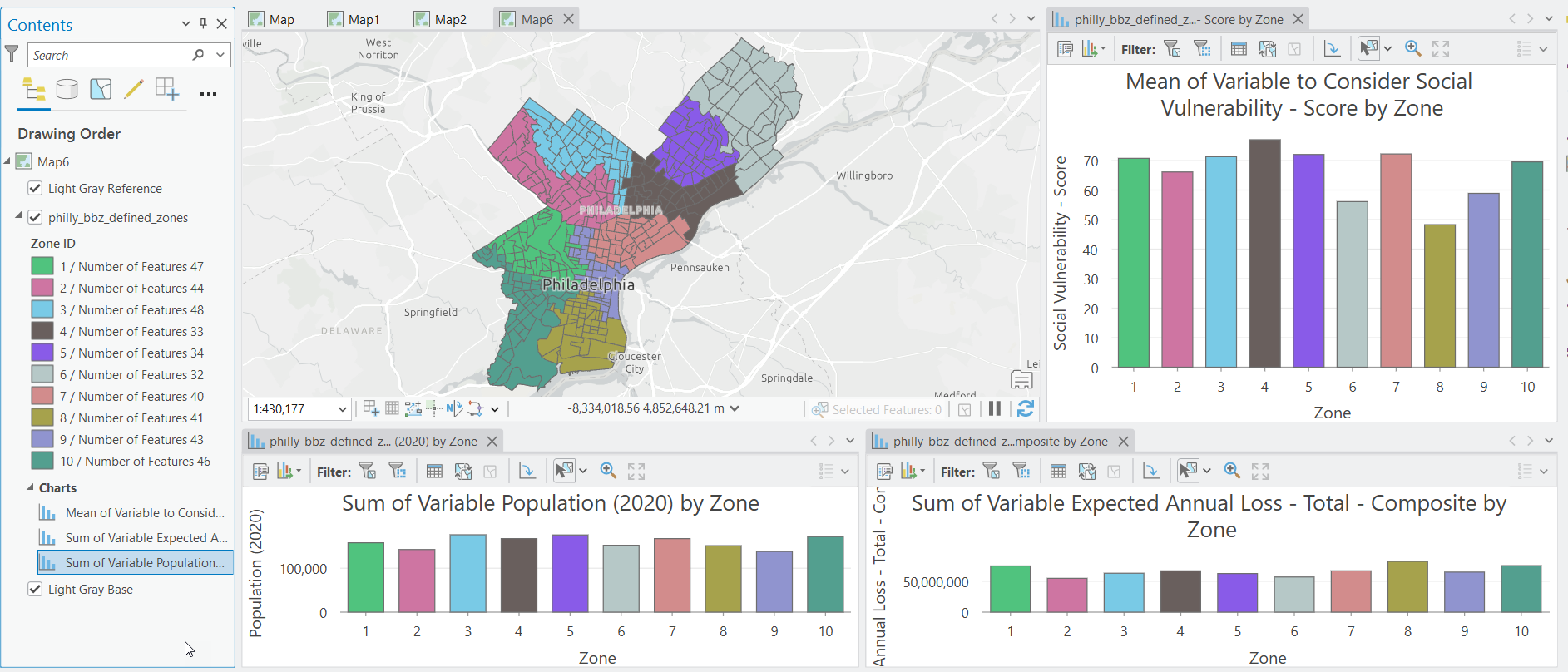This screenshot has width=1568, height=672.
Task: Open map tabs list dropdown
Action: [1031, 18]
